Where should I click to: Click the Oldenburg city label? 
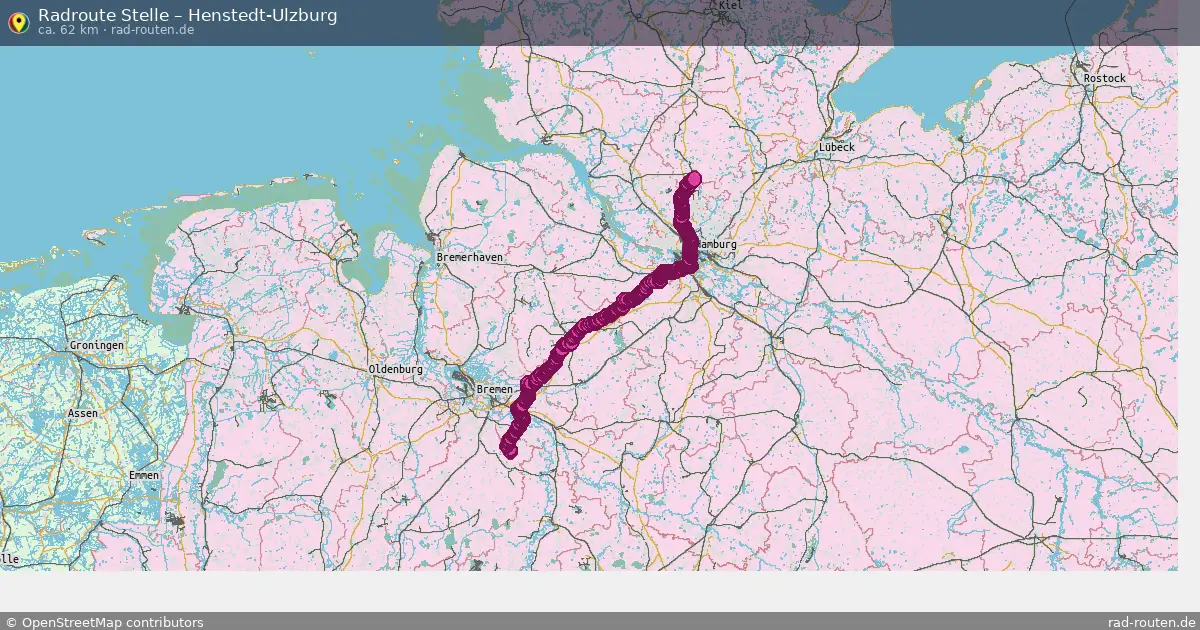[396, 369]
